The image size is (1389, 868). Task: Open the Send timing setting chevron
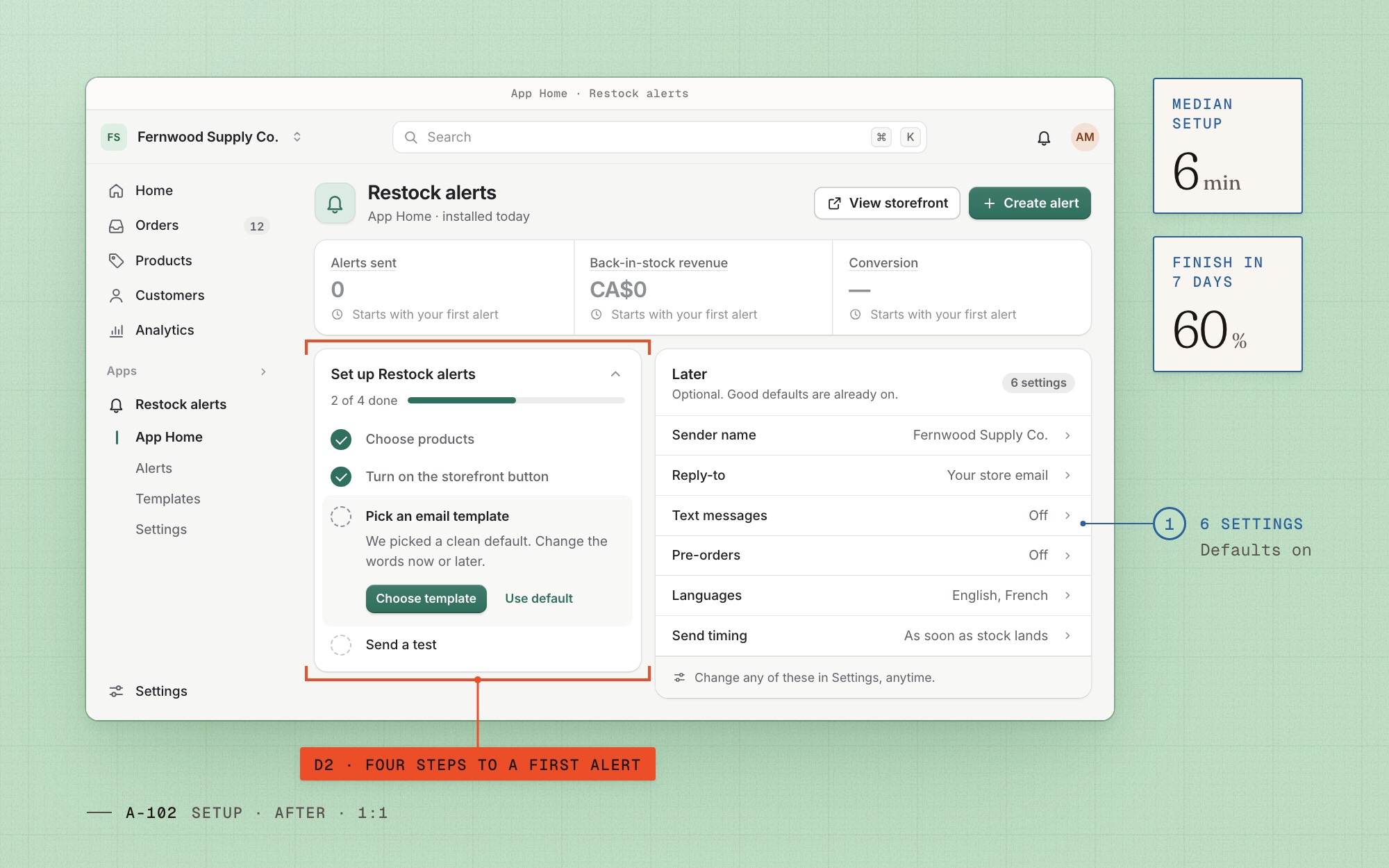[x=1067, y=635]
